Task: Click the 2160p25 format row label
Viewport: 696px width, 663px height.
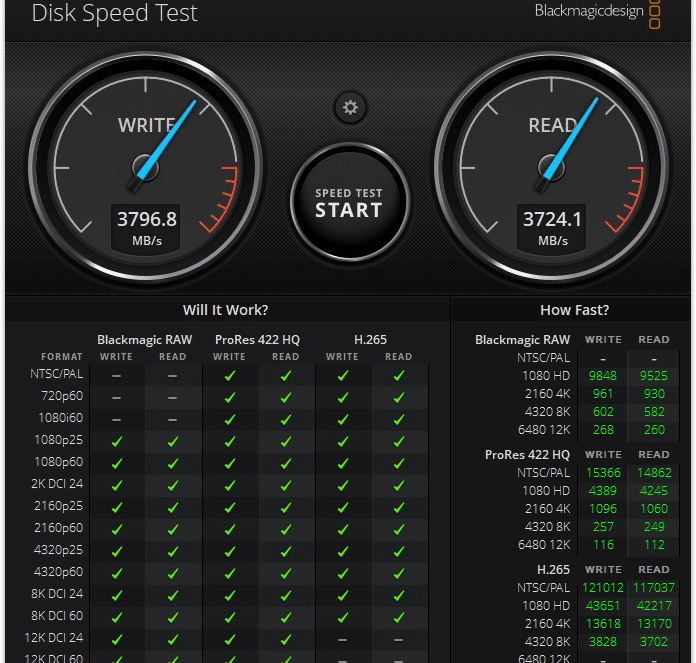Action: click(58, 506)
